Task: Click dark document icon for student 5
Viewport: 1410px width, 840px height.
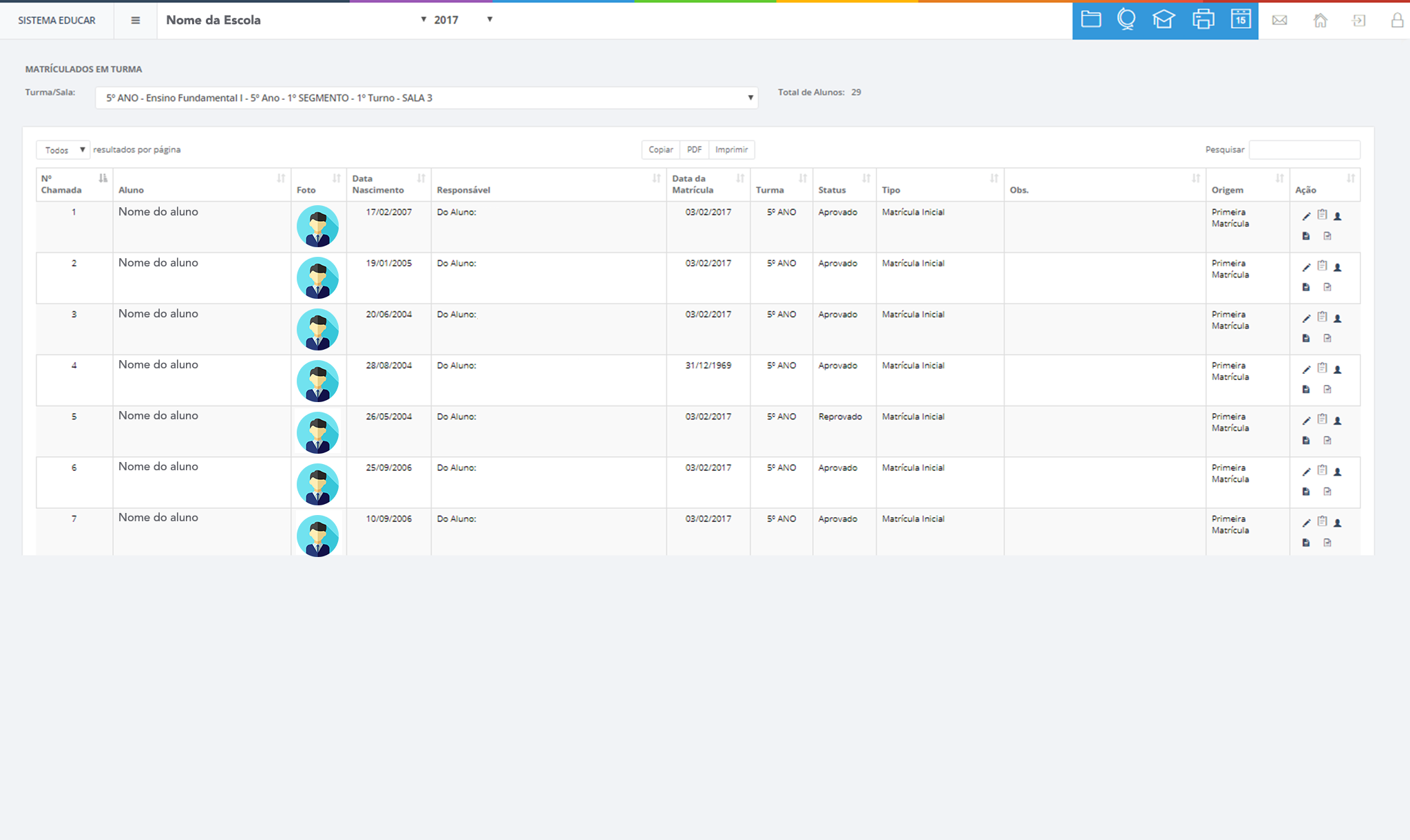Action: tap(1306, 441)
